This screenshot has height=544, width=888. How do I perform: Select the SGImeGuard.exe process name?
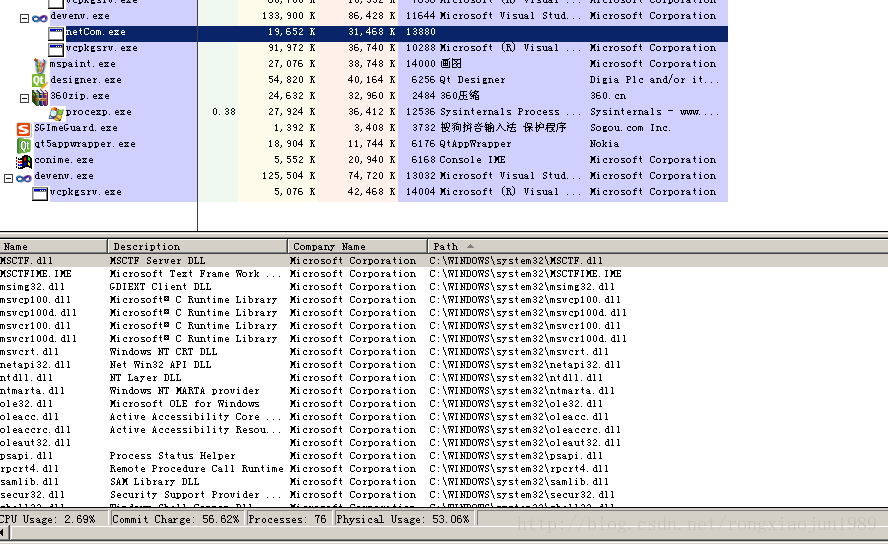[x=76, y=128]
